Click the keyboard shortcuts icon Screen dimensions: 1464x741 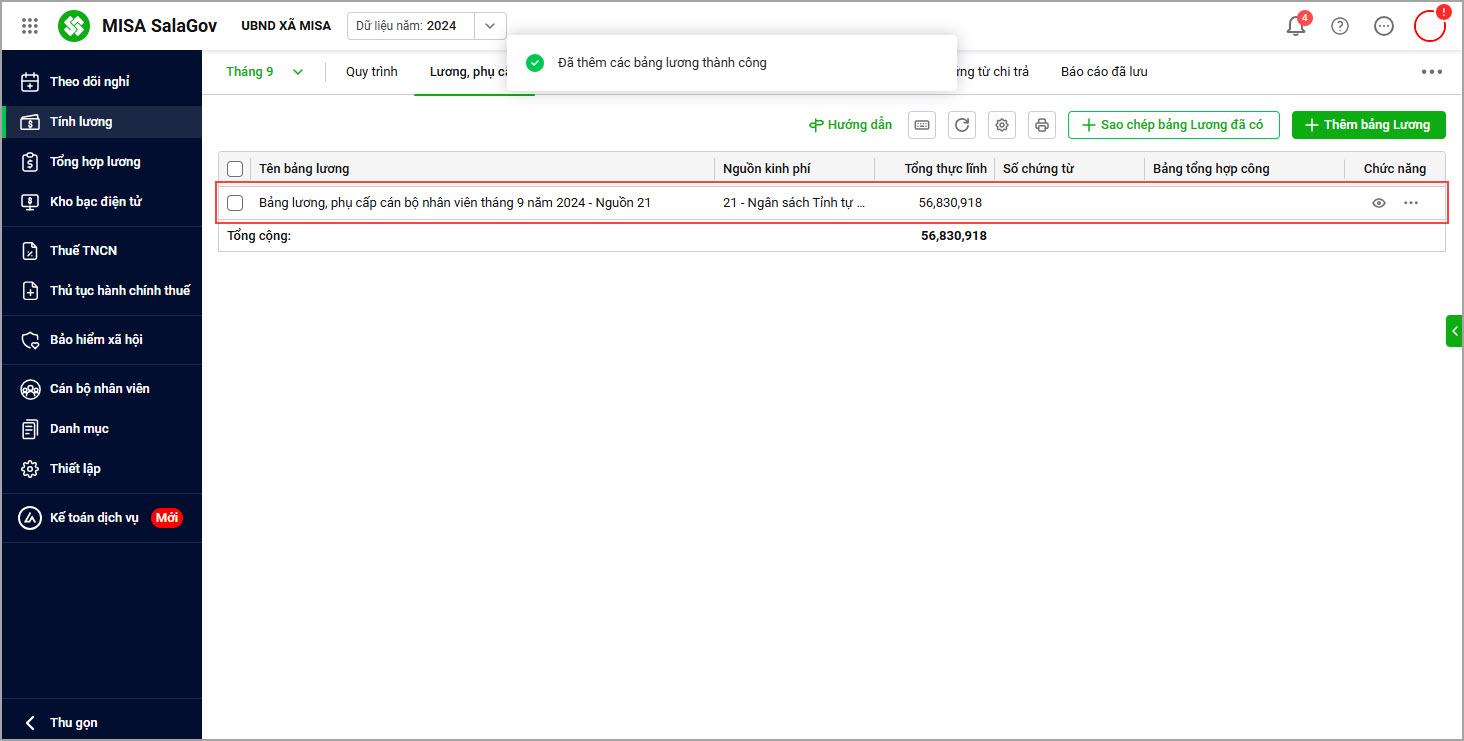(x=922, y=125)
